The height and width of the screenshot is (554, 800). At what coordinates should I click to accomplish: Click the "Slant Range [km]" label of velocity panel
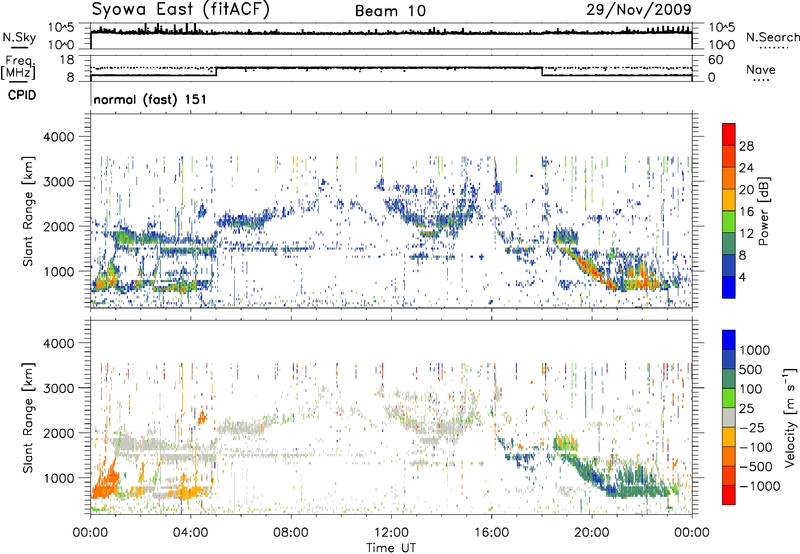[28, 417]
